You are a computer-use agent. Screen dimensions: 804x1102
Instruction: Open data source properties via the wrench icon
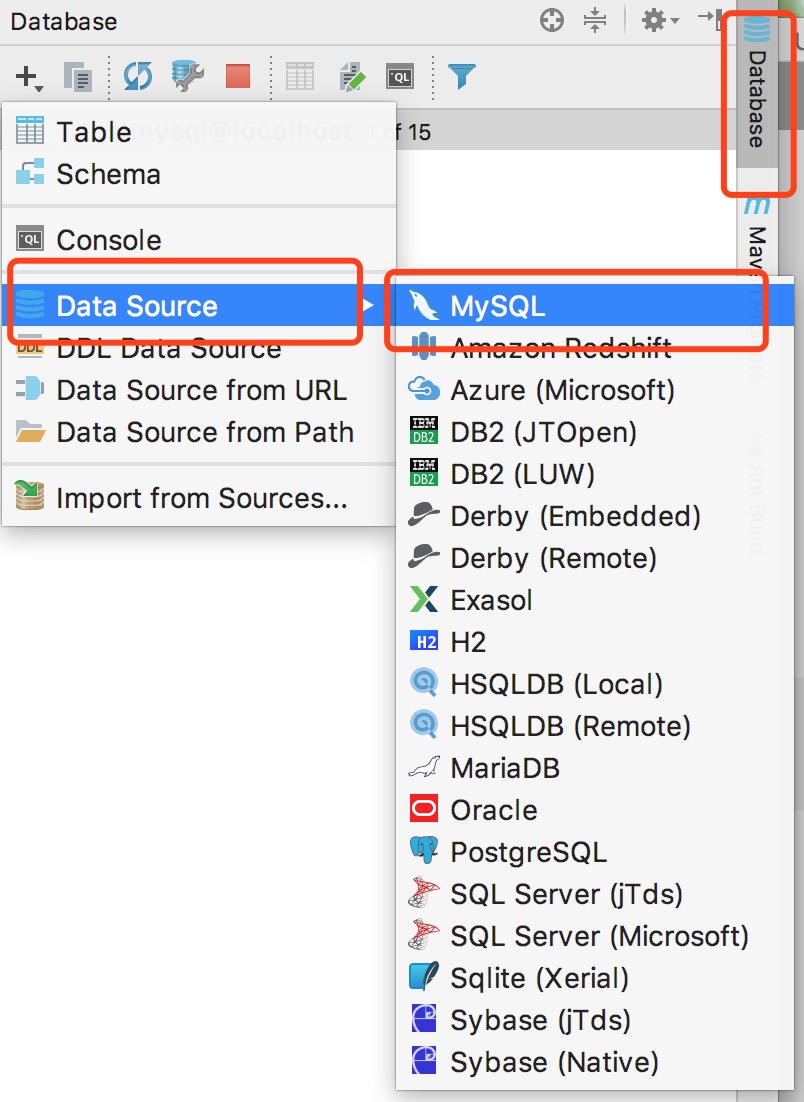[x=188, y=76]
